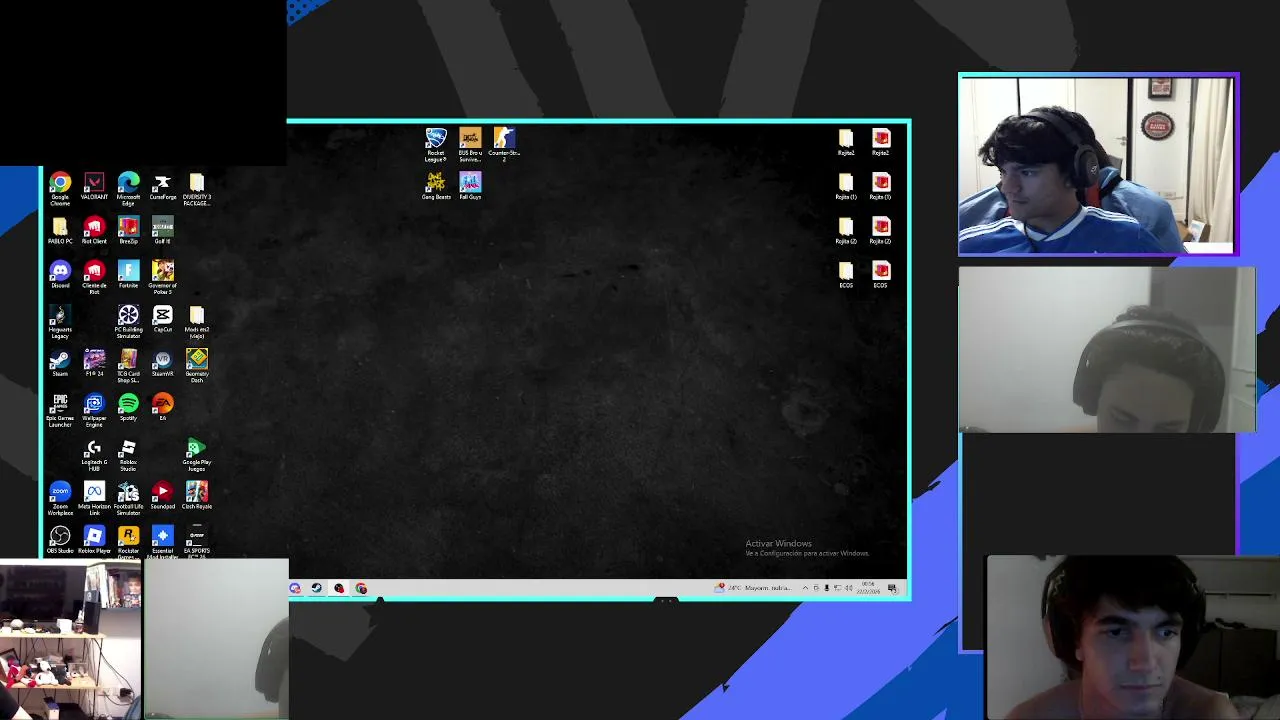
Task: Open the yellow Rojita (2) folder
Action: [846, 230]
